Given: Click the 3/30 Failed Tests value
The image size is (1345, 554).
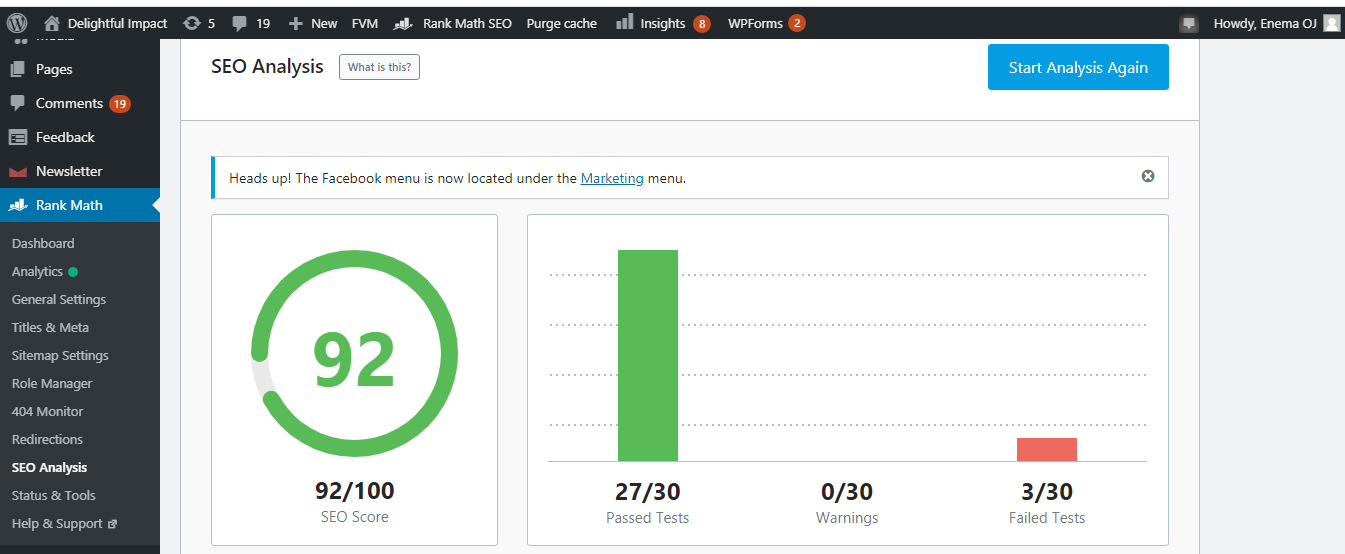Looking at the screenshot, I should point(1047,491).
